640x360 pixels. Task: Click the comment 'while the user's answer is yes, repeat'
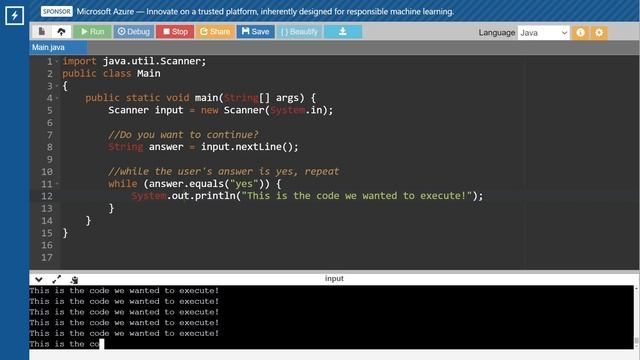pos(224,171)
